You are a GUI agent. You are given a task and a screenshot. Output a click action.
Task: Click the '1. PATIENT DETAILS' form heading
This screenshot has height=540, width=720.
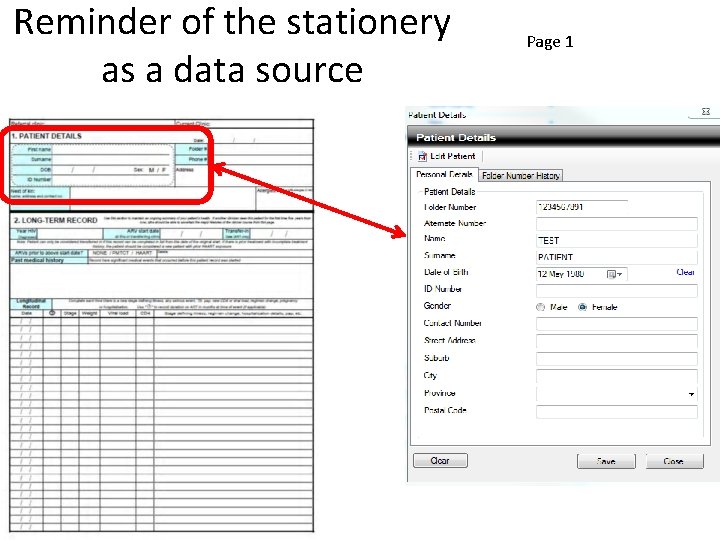click(46, 136)
